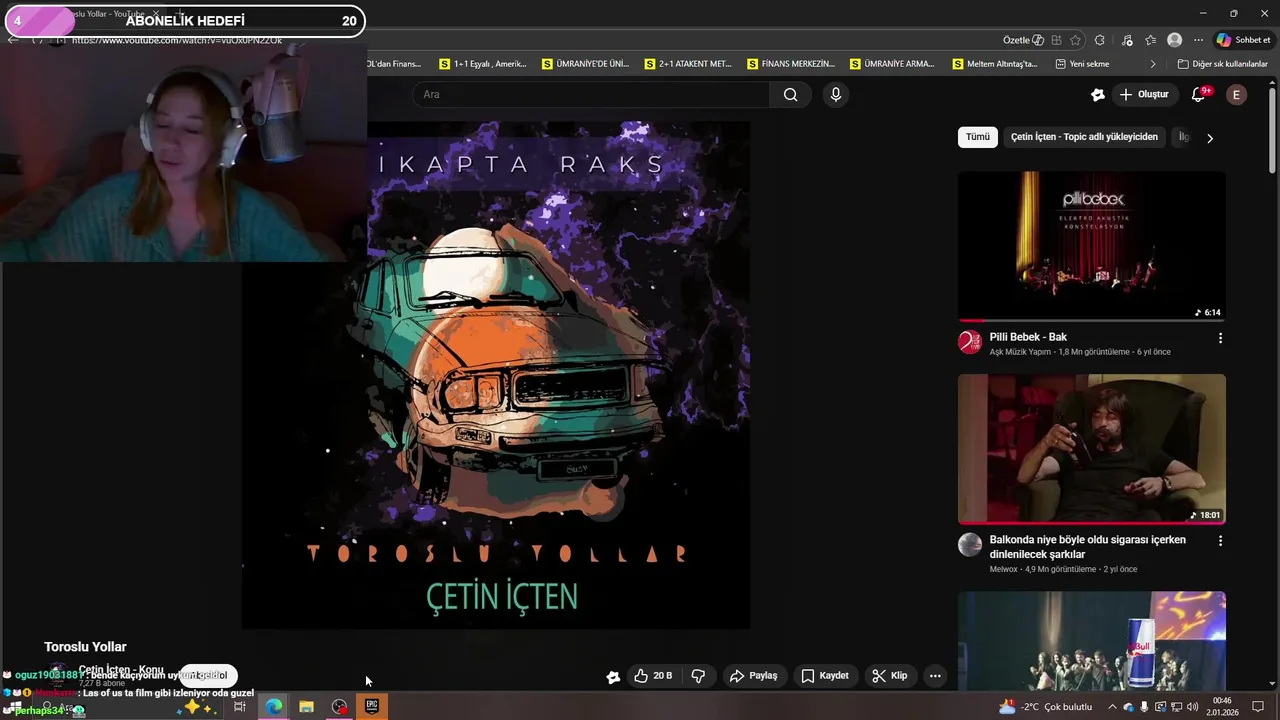Open options menu for Balkonda niye böyle video
Viewport: 1280px width, 720px height.
tap(1220, 541)
